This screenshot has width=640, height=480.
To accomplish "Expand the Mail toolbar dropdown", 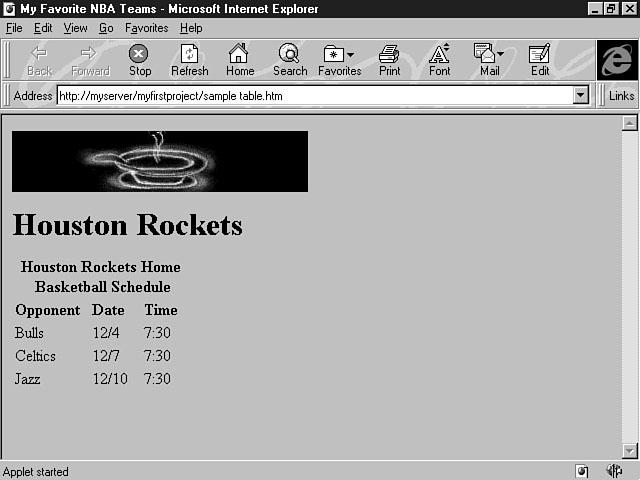I will tap(489, 59).
